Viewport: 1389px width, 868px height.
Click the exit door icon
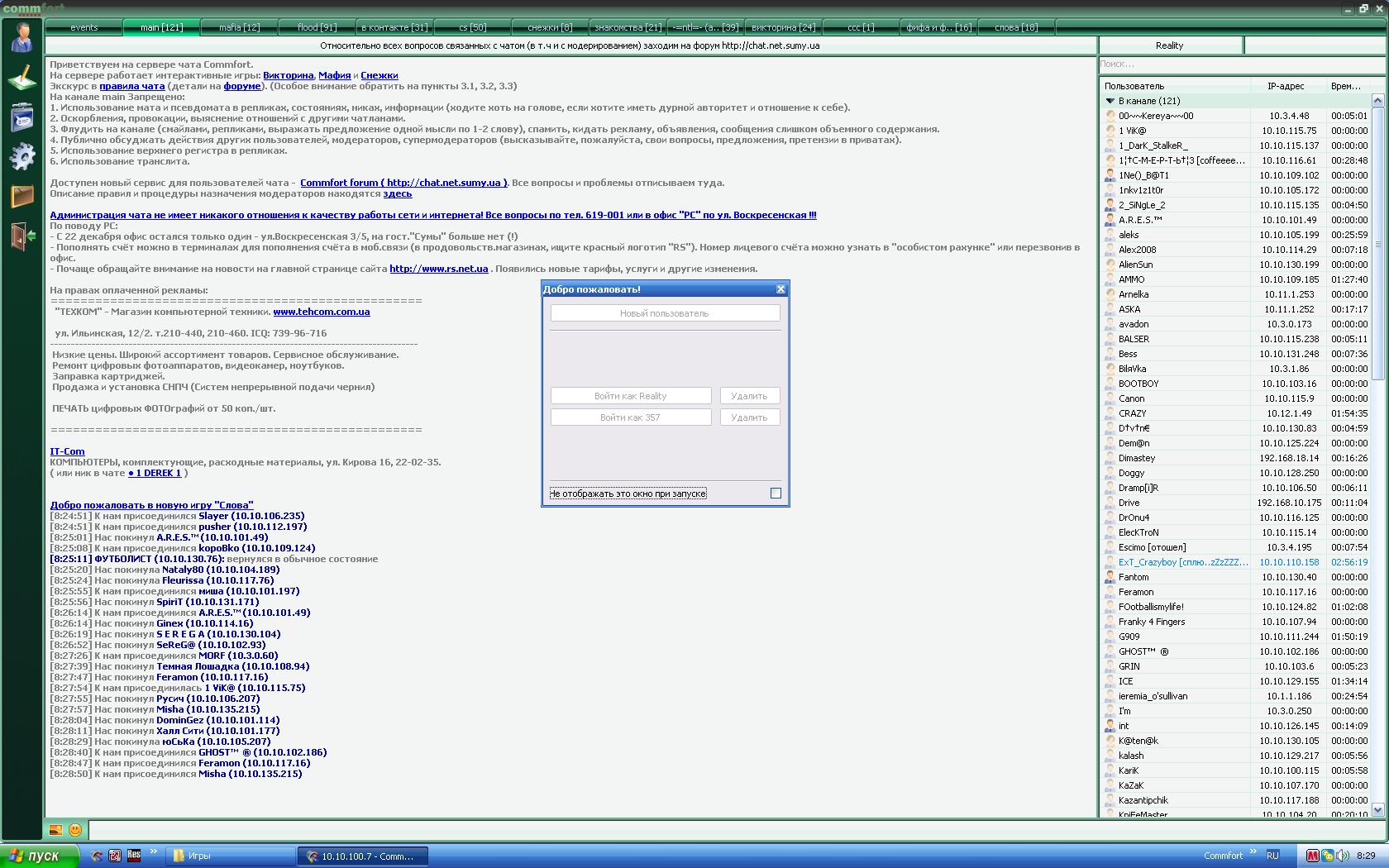point(21,236)
